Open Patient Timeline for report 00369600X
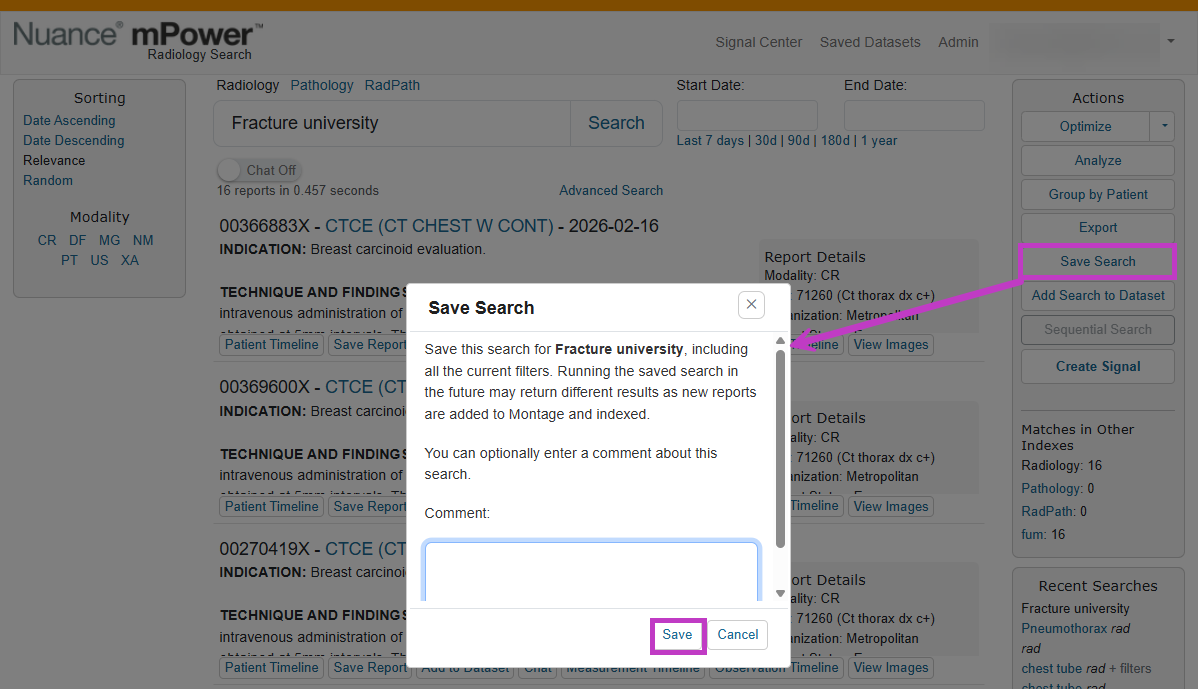Image resolution: width=1198 pixels, height=689 pixels. [271, 506]
